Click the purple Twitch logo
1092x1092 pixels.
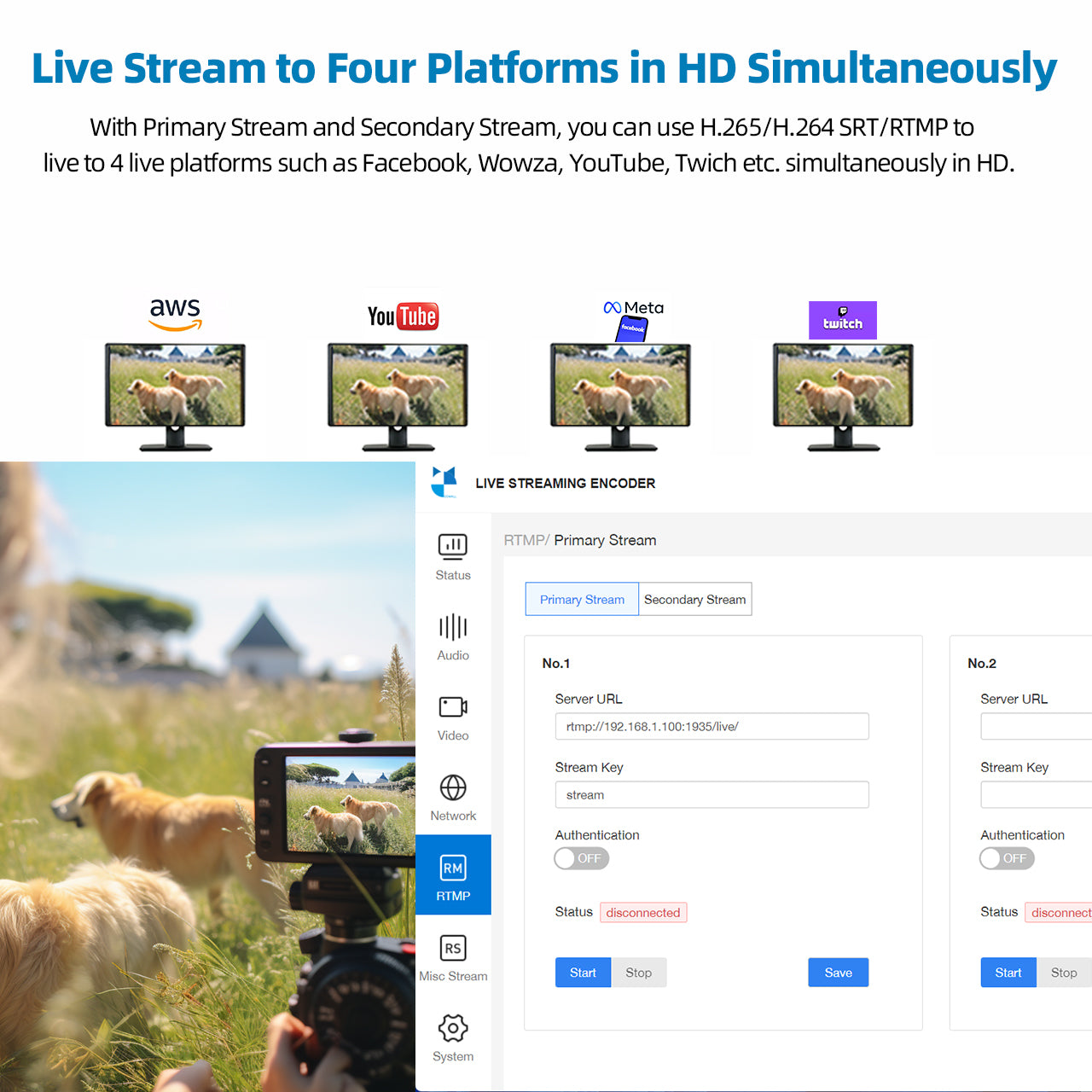tap(843, 320)
